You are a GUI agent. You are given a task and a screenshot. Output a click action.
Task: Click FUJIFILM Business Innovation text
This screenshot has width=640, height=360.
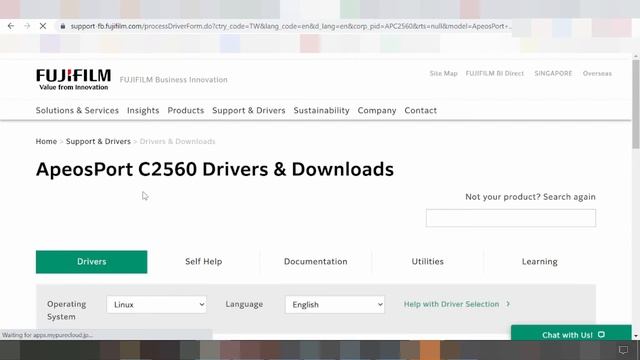click(x=173, y=80)
